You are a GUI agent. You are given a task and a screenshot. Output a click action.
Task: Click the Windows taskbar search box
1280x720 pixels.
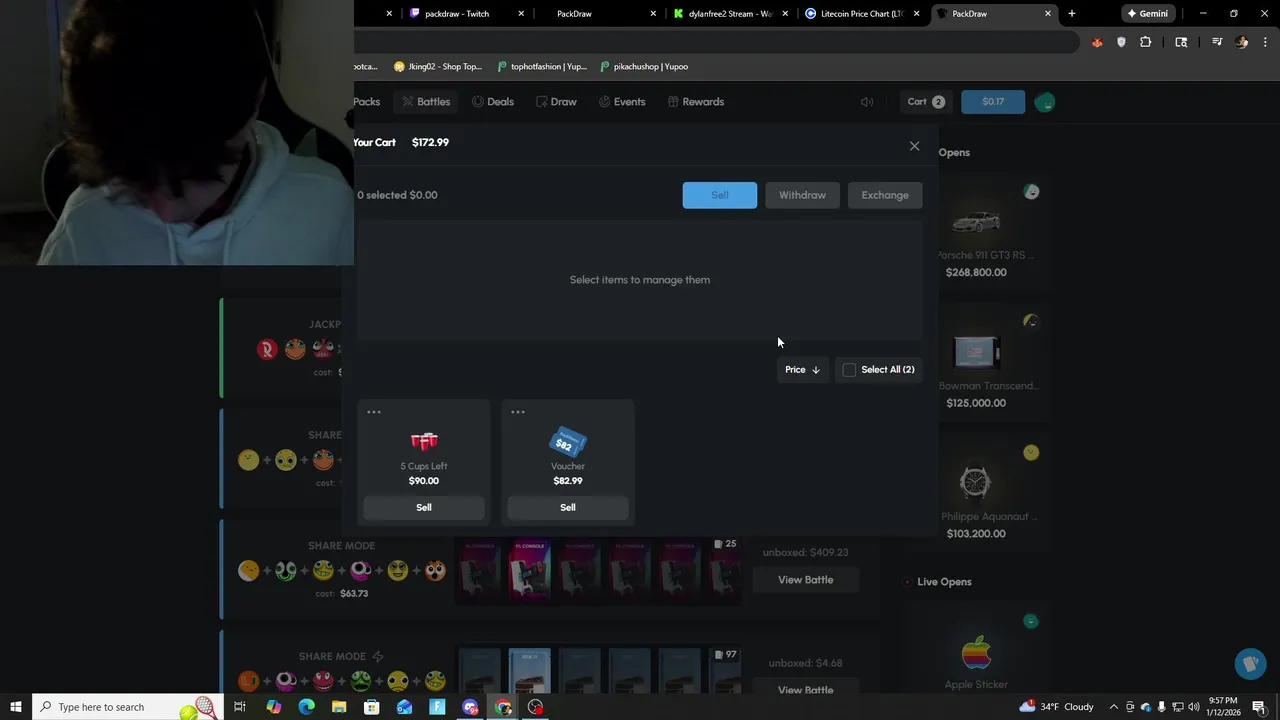tap(126, 707)
